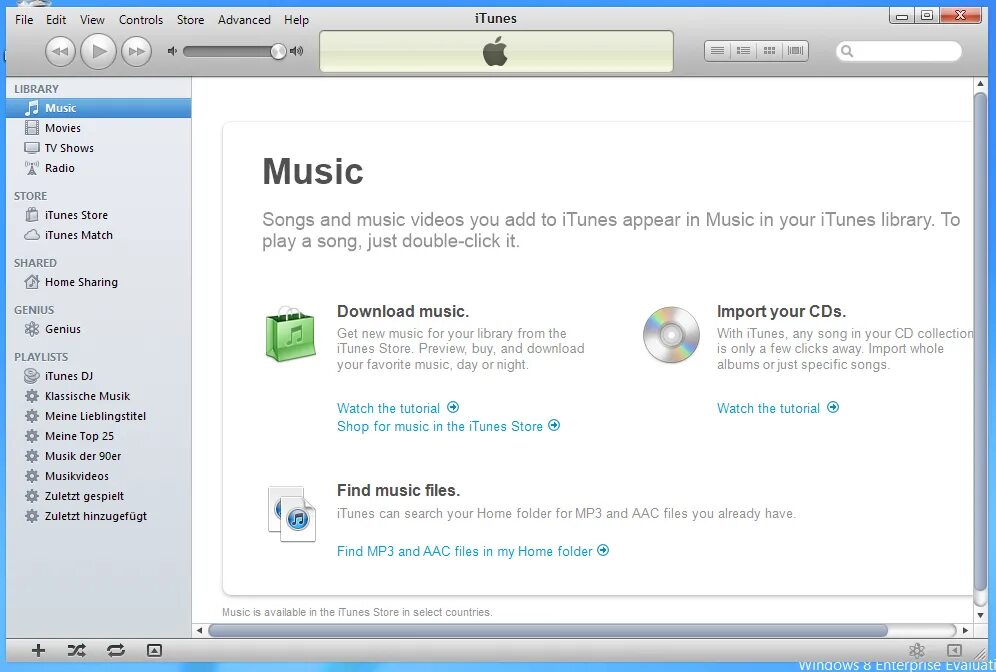Click the vertical scrollbar down arrow

coord(980,615)
